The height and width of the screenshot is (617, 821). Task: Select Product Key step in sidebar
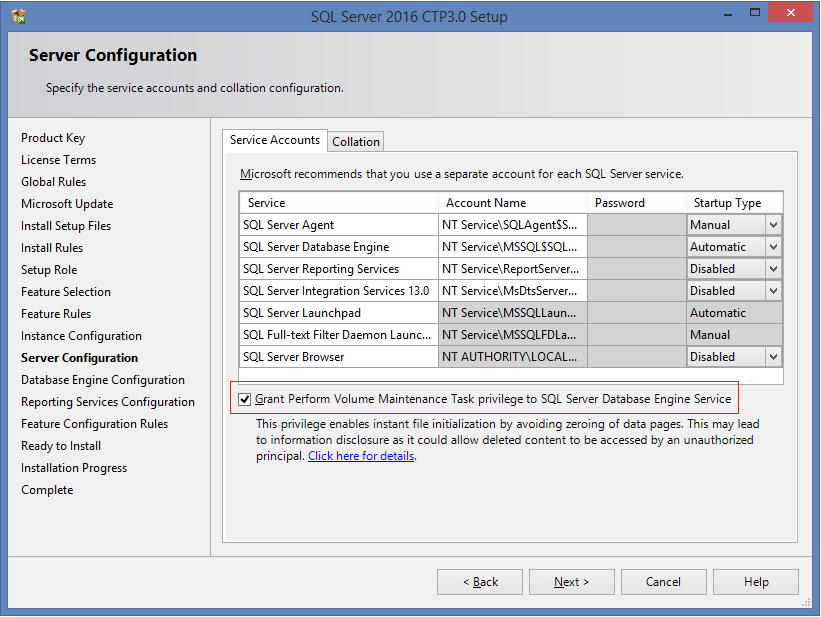[53, 138]
